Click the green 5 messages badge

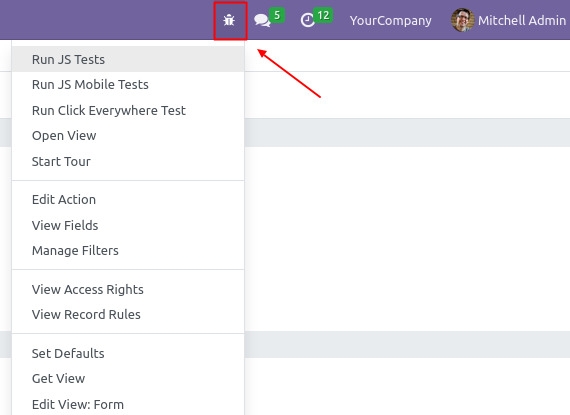pyautogui.click(x=277, y=15)
